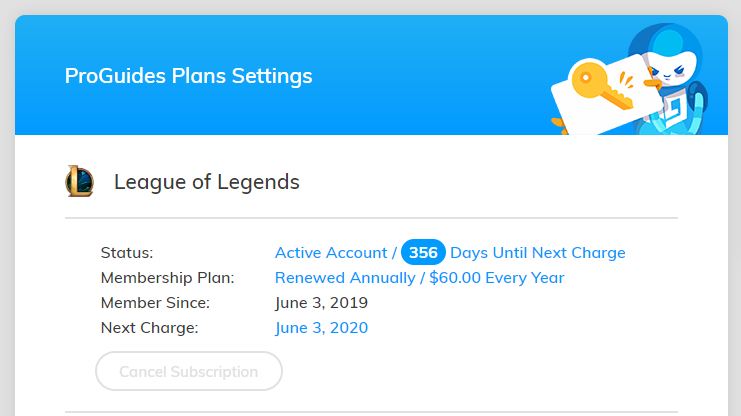The height and width of the screenshot is (416, 741).
Task: Click the League of Legends game icon
Action: [x=80, y=181]
